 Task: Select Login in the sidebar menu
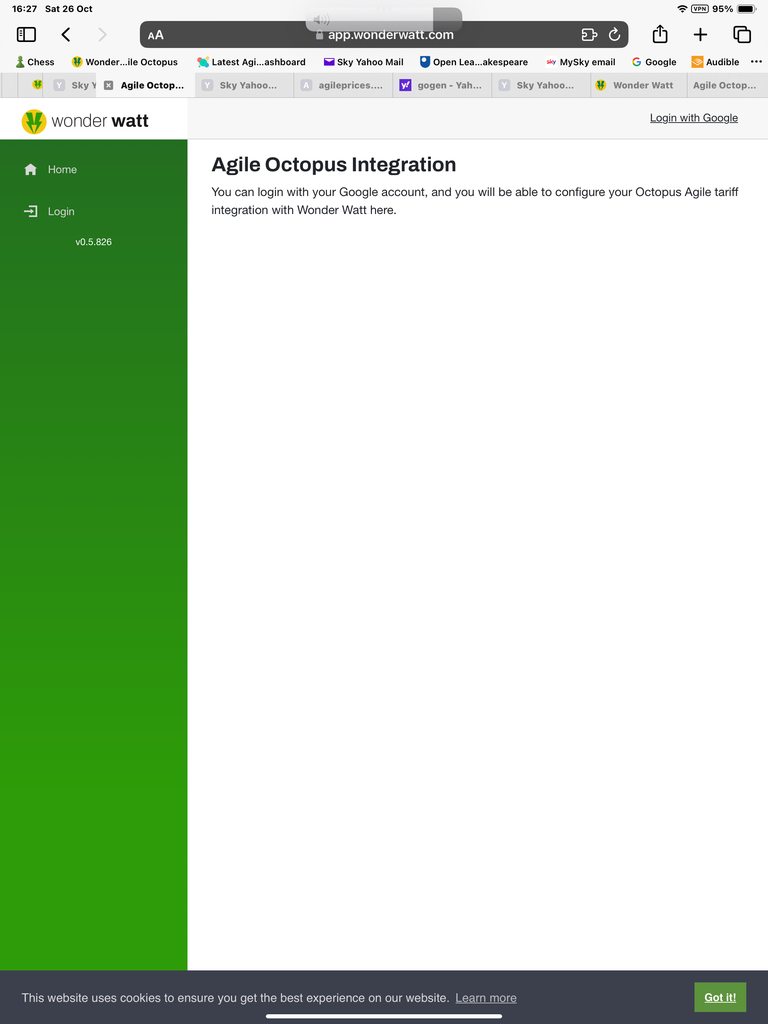tap(60, 212)
